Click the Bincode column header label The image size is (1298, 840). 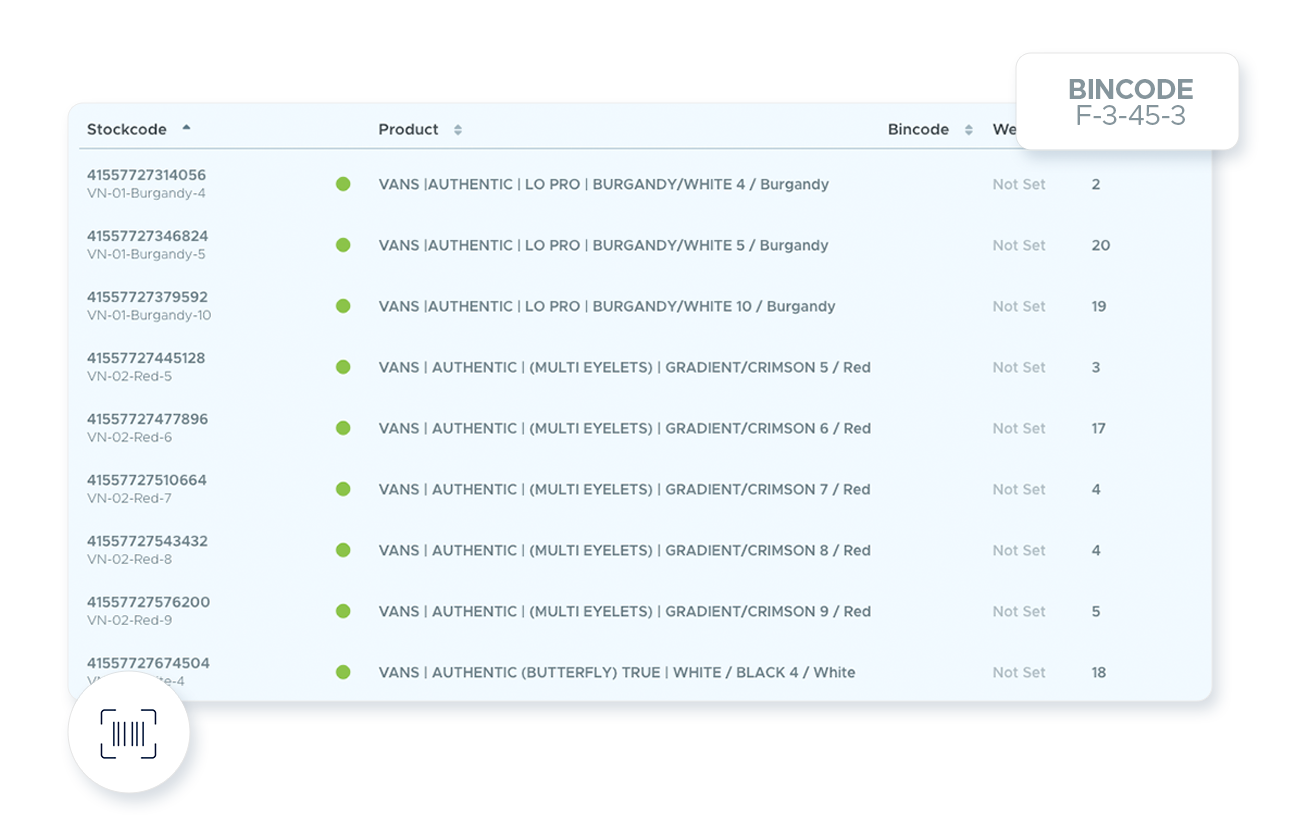tap(918, 129)
